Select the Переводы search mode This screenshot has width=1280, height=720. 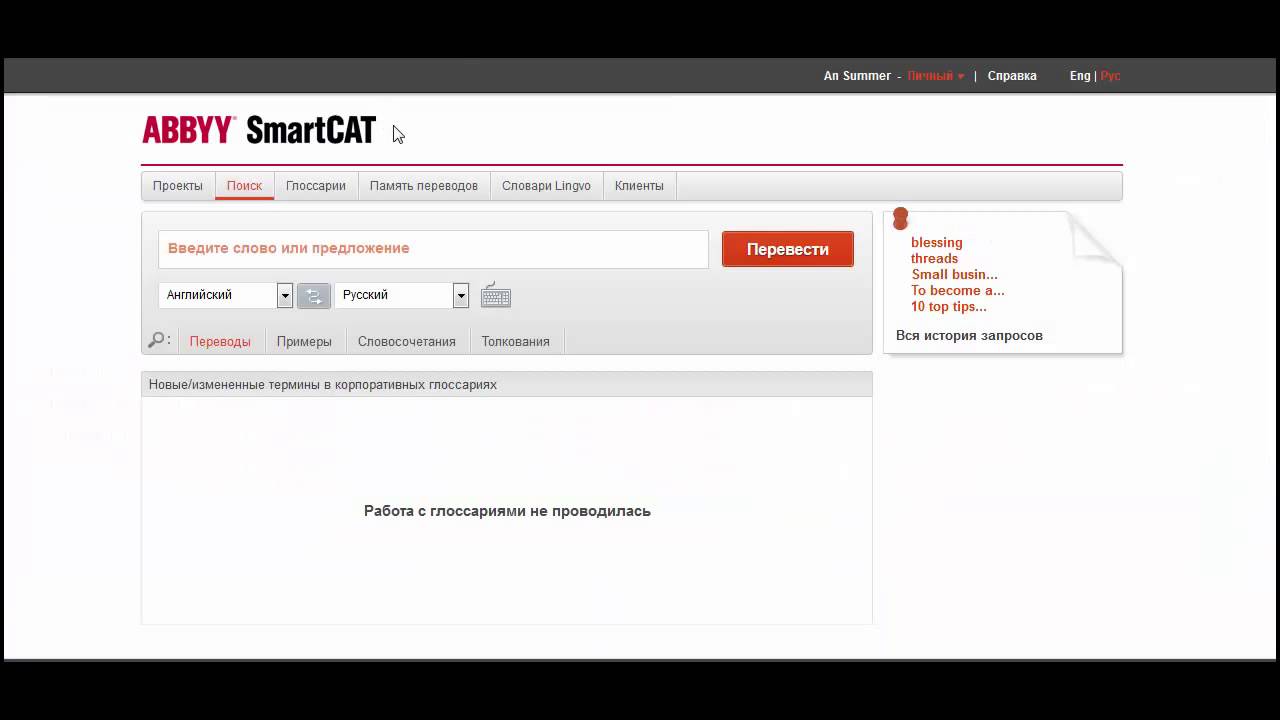[220, 342]
